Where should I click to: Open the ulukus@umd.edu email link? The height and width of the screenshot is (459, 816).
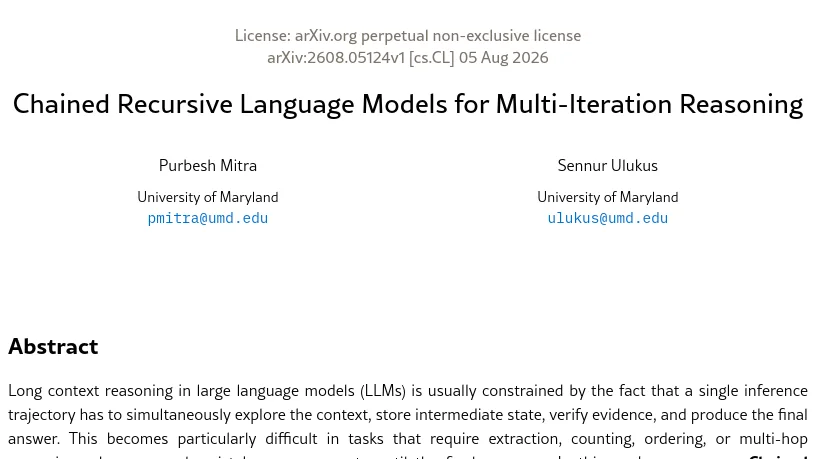coord(607,218)
